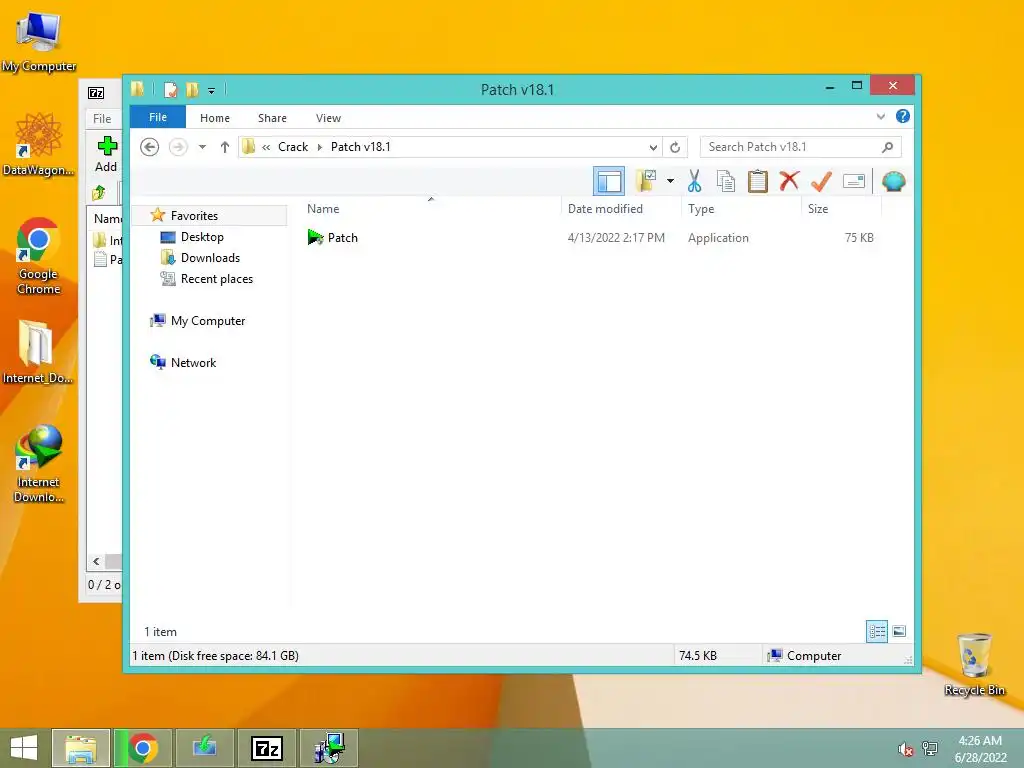The image size is (1024, 768).
Task: Select Network in the navigation pane
Action: point(193,362)
